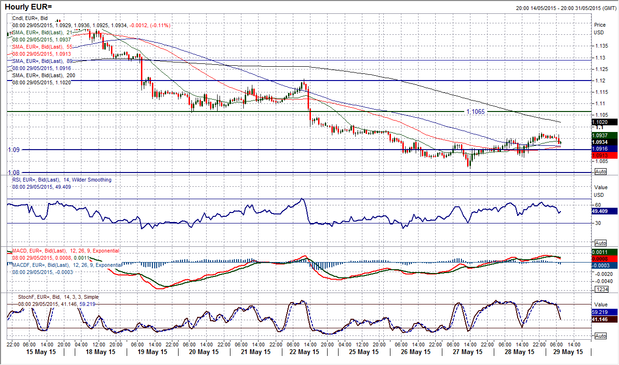This screenshot has width=619, height=365.
Task: Click the StochF 59.219 value tag
Action: 604,312
